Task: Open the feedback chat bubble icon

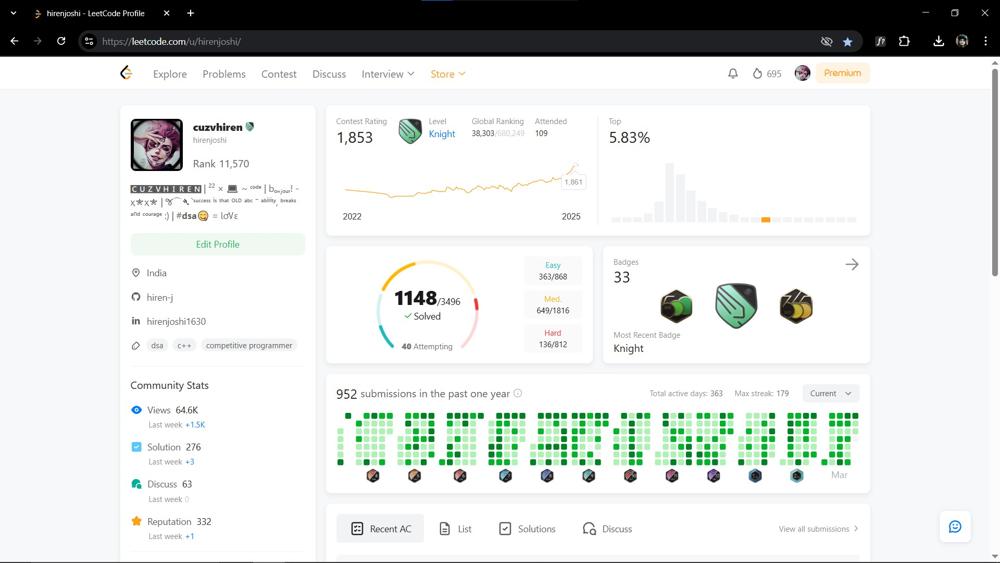Action: click(x=955, y=527)
